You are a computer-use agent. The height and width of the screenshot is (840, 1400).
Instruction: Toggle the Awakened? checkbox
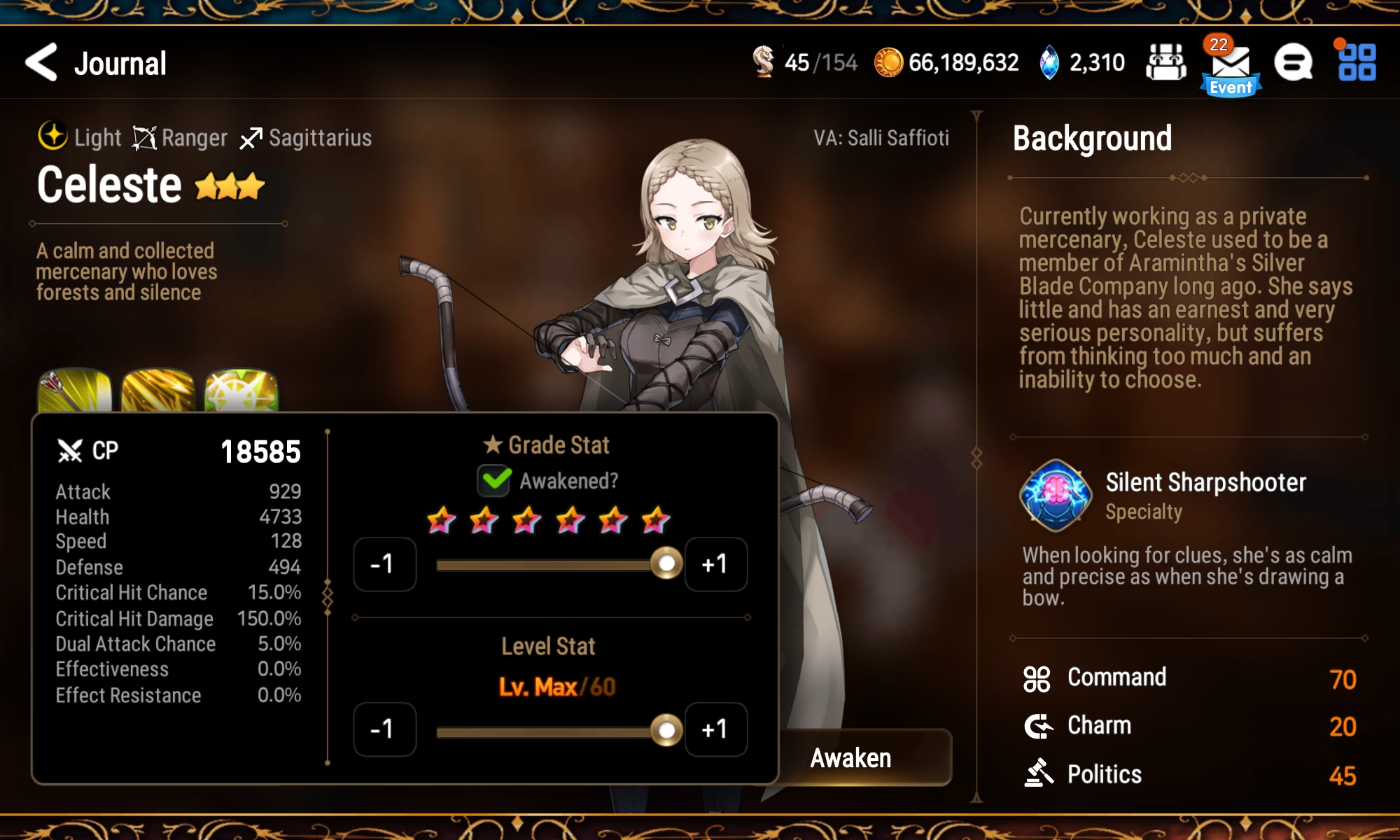click(495, 481)
